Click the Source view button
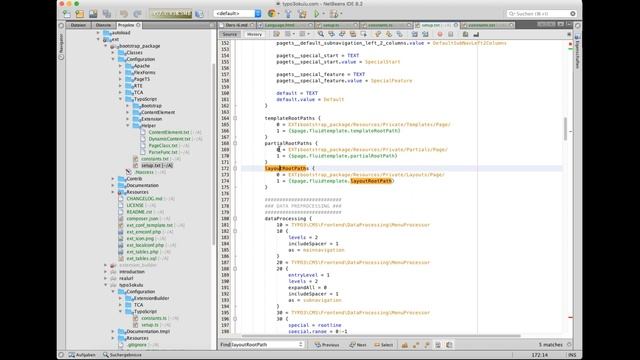 pos(229,34)
